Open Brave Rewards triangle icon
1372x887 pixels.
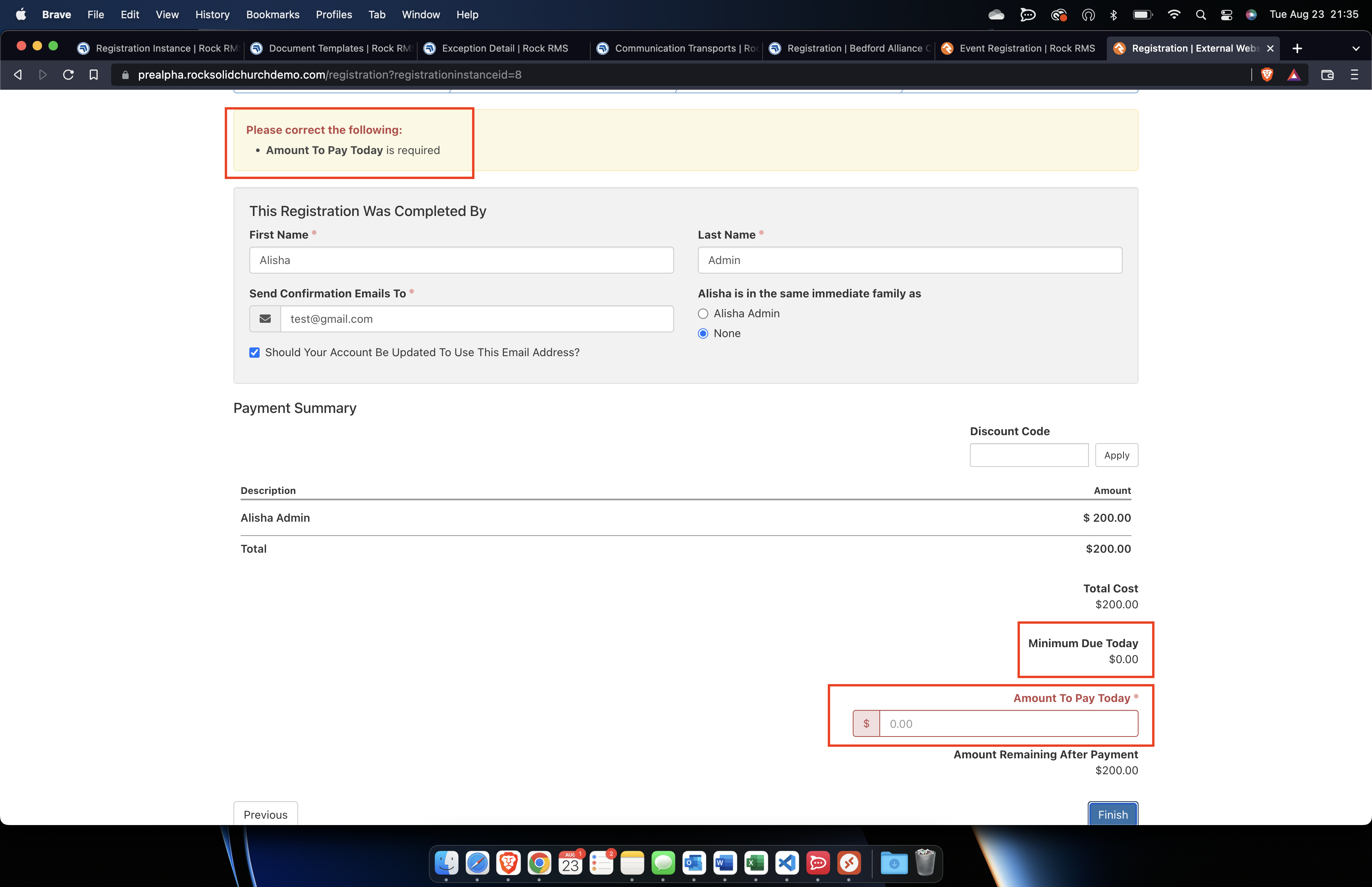1294,75
